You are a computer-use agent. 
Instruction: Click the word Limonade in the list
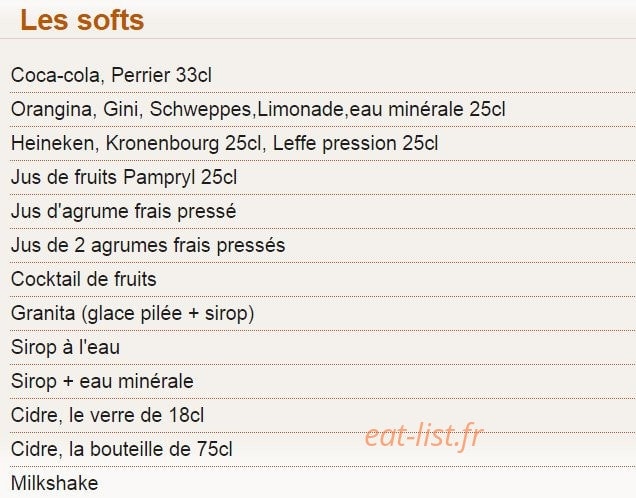[x=301, y=109]
